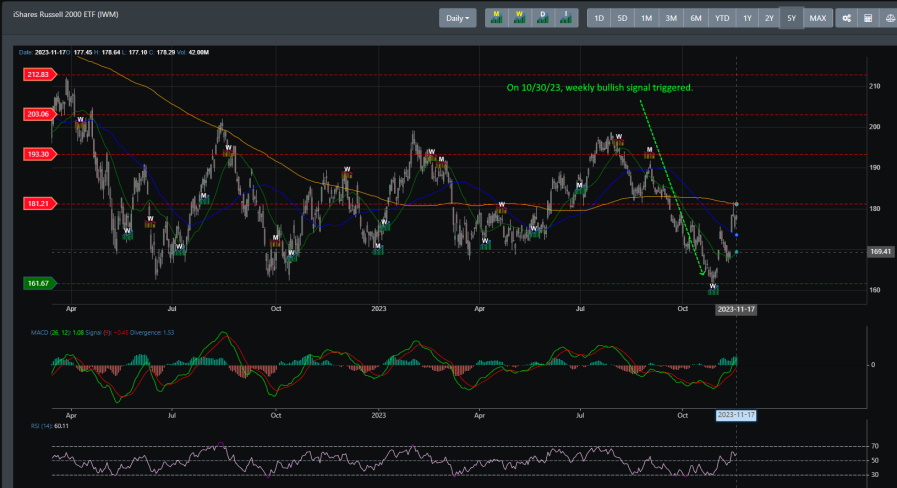
Task: Click the 200 price axis label
Action: pos(874,127)
